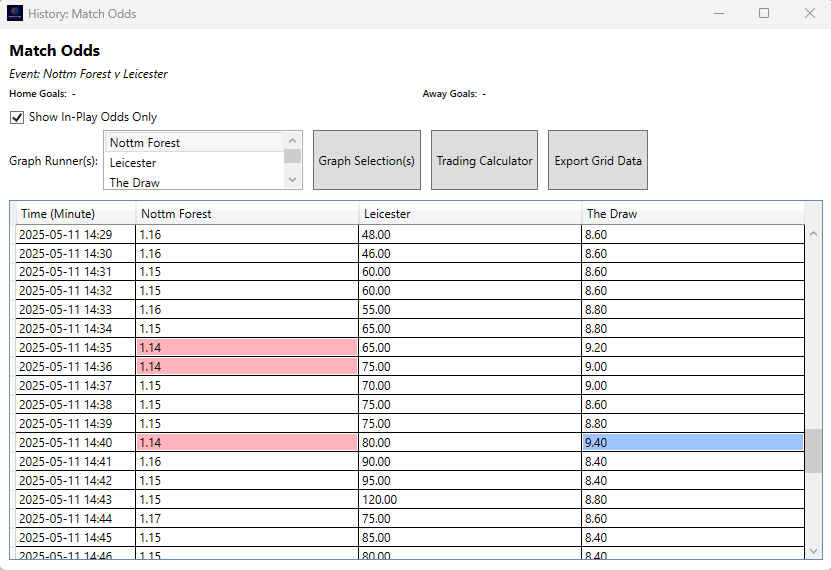Viewport: 831px width, 570px height.
Task: Select the 2025-05-11 14:35 time cell
Action: (76, 348)
